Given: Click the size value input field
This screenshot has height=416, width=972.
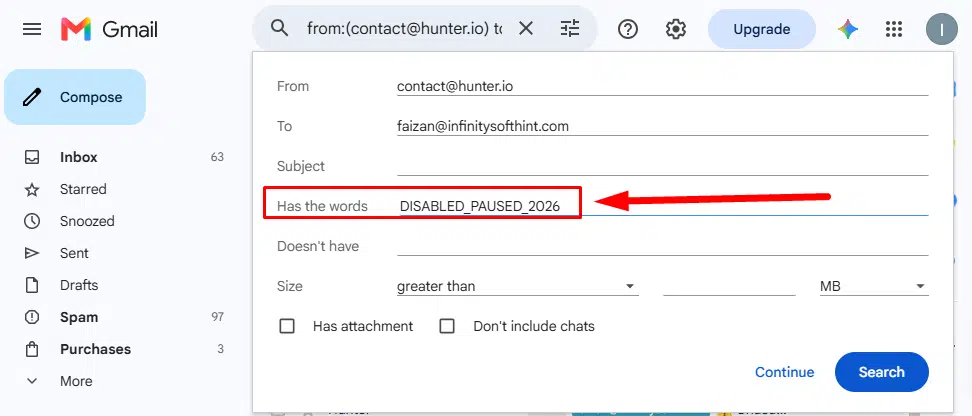Looking at the screenshot, I should (729, 286).
